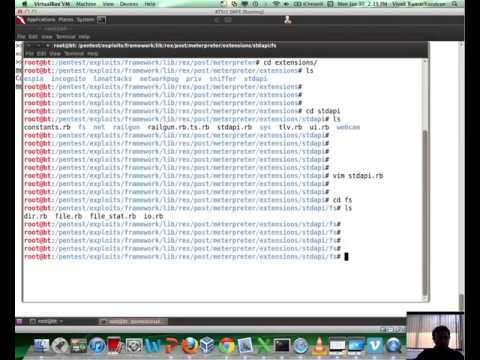Click 'io.rb' in the fs listing
Screen dimensions: 480x360
point(153,216)
